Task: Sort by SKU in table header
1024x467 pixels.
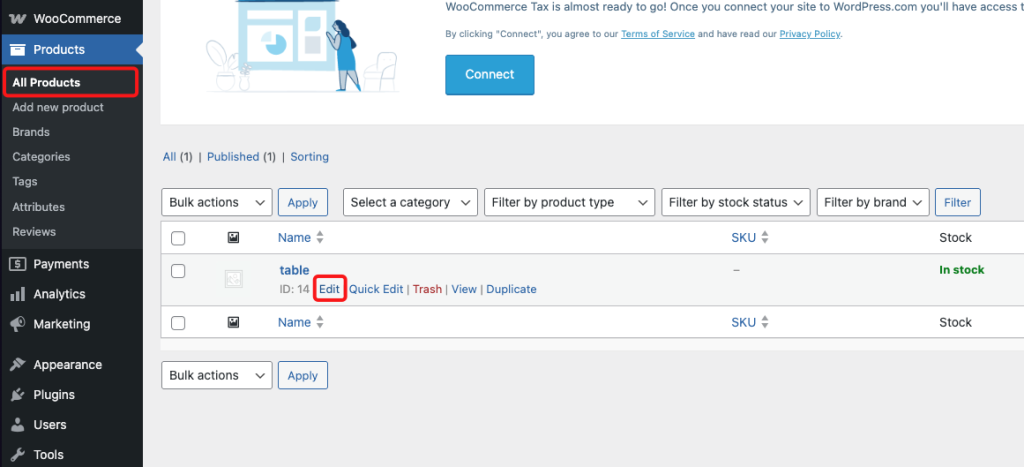Action: click(743, 238)
